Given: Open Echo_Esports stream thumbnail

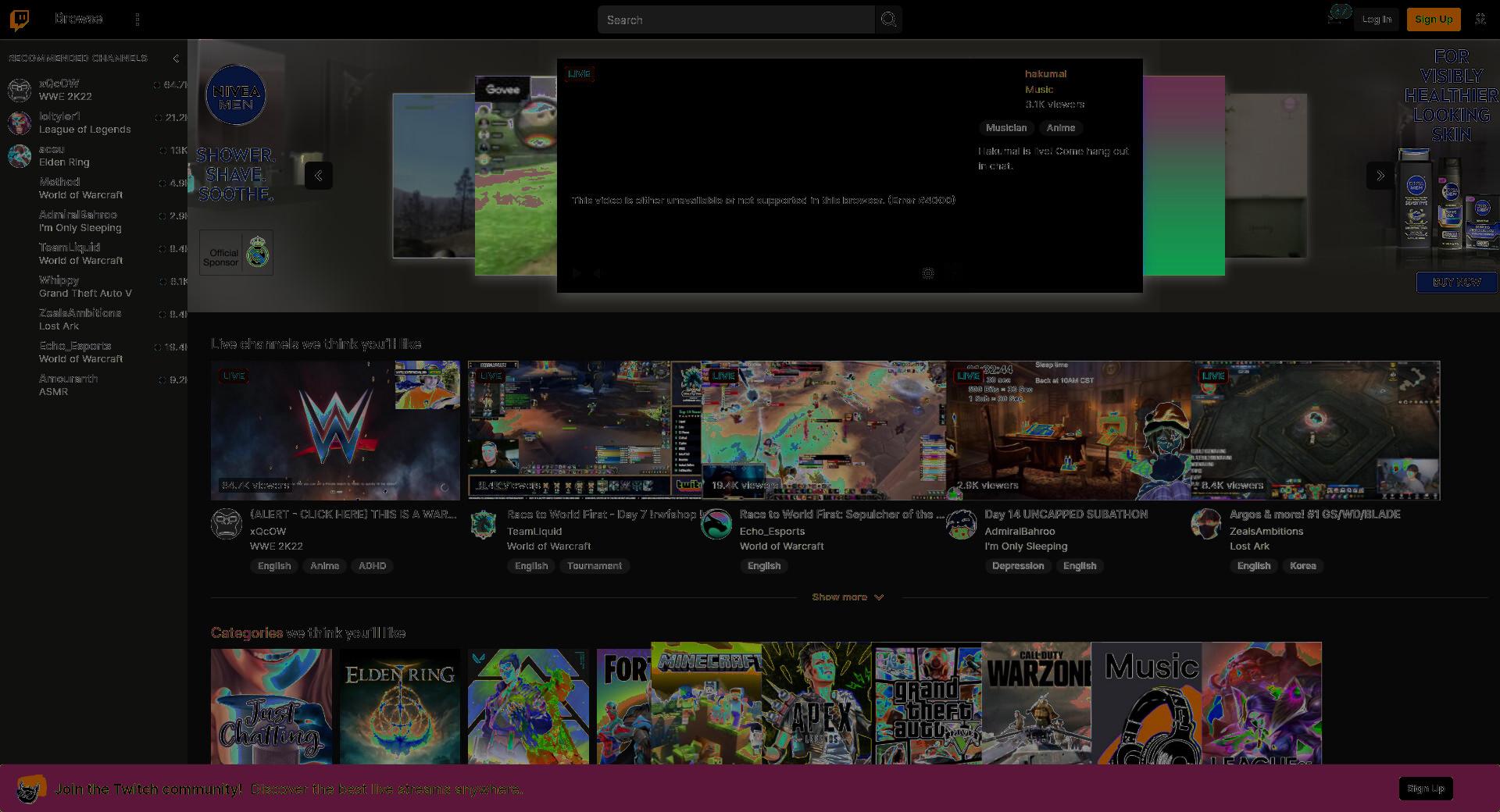Looking at the screenshot, I should point(823,430).
